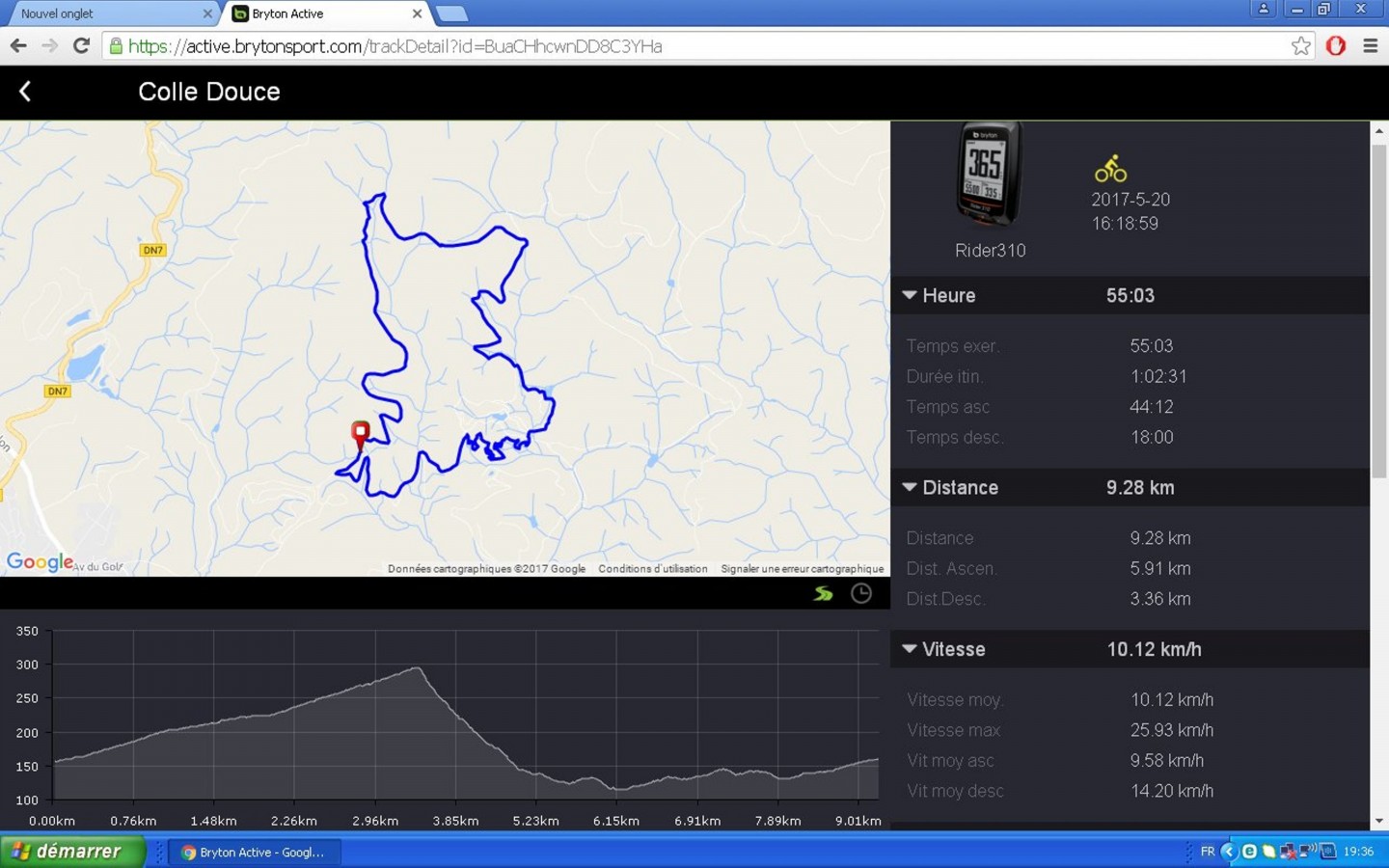Close the Nouvel onglet tab
Viewport: 1389px width, 868px height.
[x=207, y=14]
